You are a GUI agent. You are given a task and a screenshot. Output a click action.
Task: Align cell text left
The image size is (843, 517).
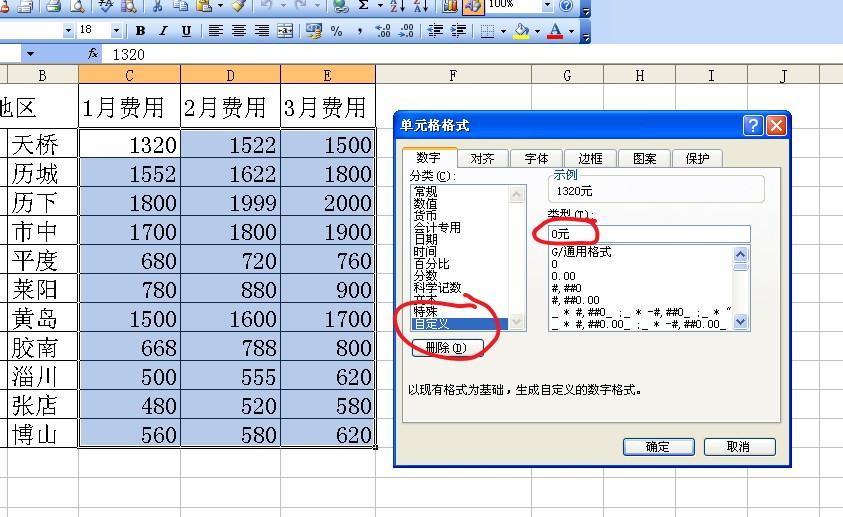point(216,31)
